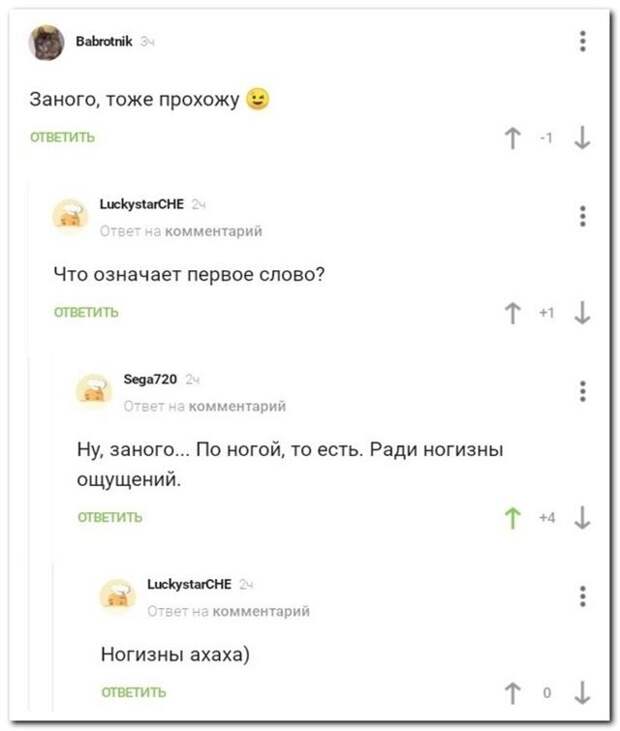The width and height of the screenshot is (620, 731).
Task: Click ОТВЕТИТЬ under "Что означает первое слово?"
Action: click(x=85, y=312)
